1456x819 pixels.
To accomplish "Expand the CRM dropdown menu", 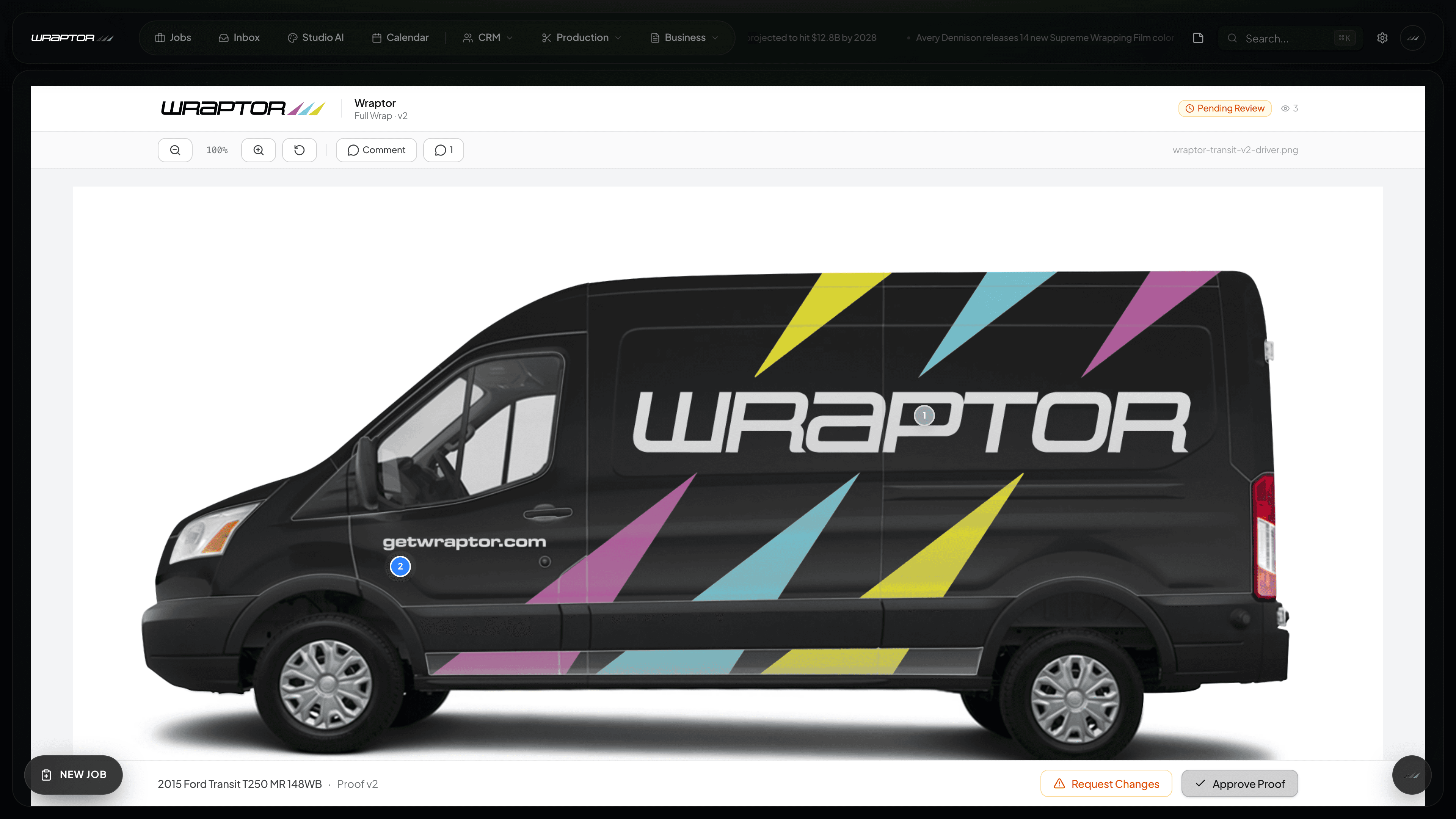I will click(487, 37).
